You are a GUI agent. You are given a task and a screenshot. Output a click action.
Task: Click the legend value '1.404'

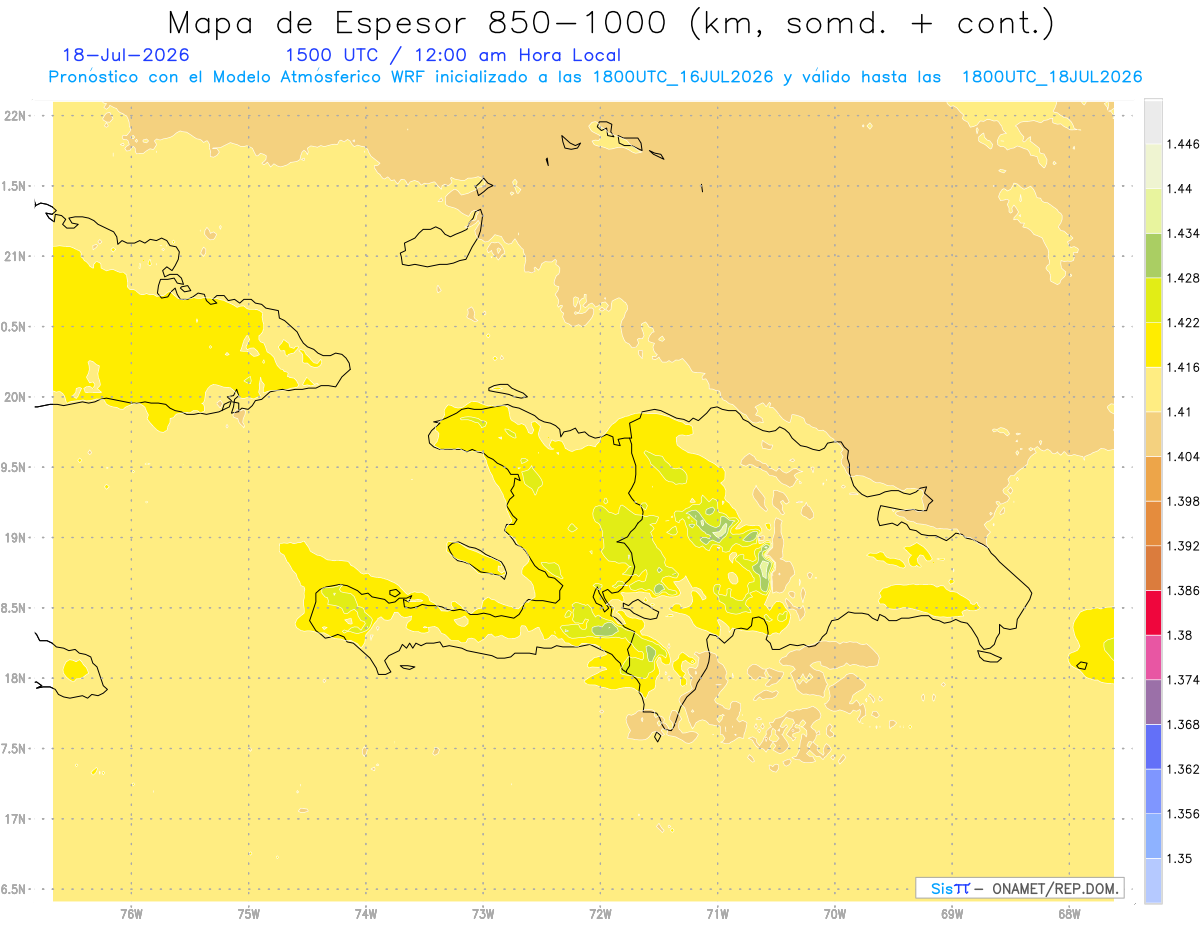(1183, 456)
